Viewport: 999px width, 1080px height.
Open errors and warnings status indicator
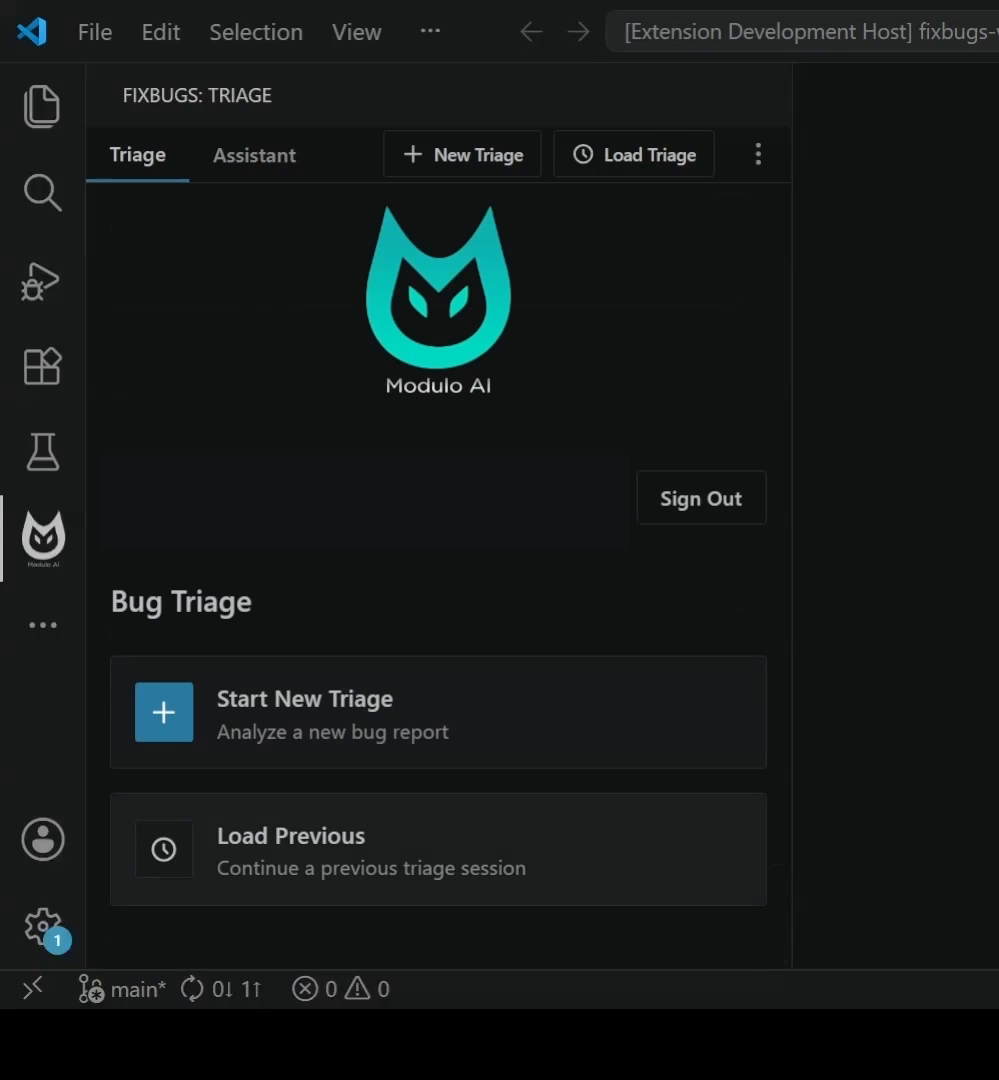(341, 989)
